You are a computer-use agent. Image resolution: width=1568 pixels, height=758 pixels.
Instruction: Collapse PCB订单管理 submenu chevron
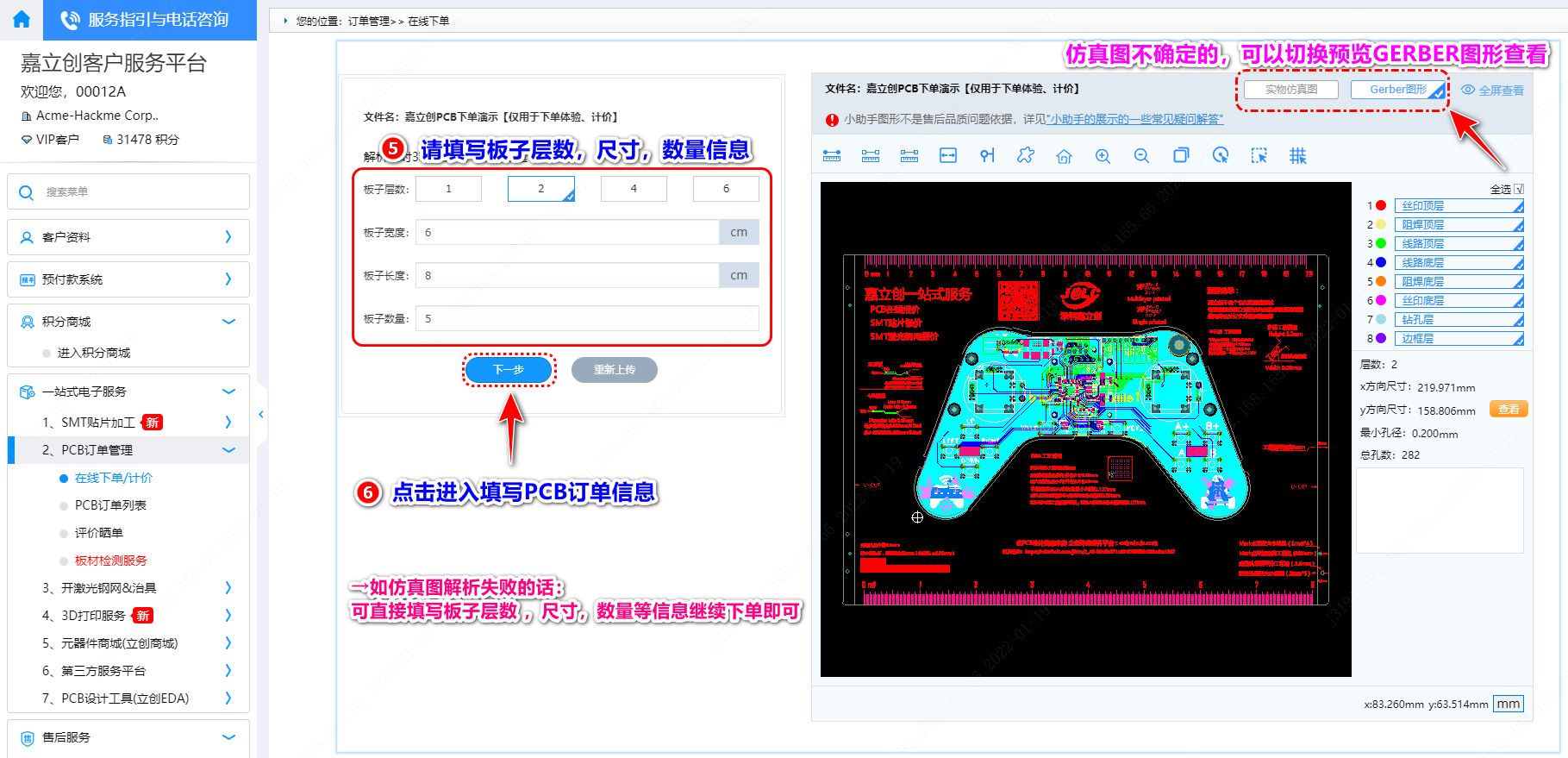[x=228, y=450]
